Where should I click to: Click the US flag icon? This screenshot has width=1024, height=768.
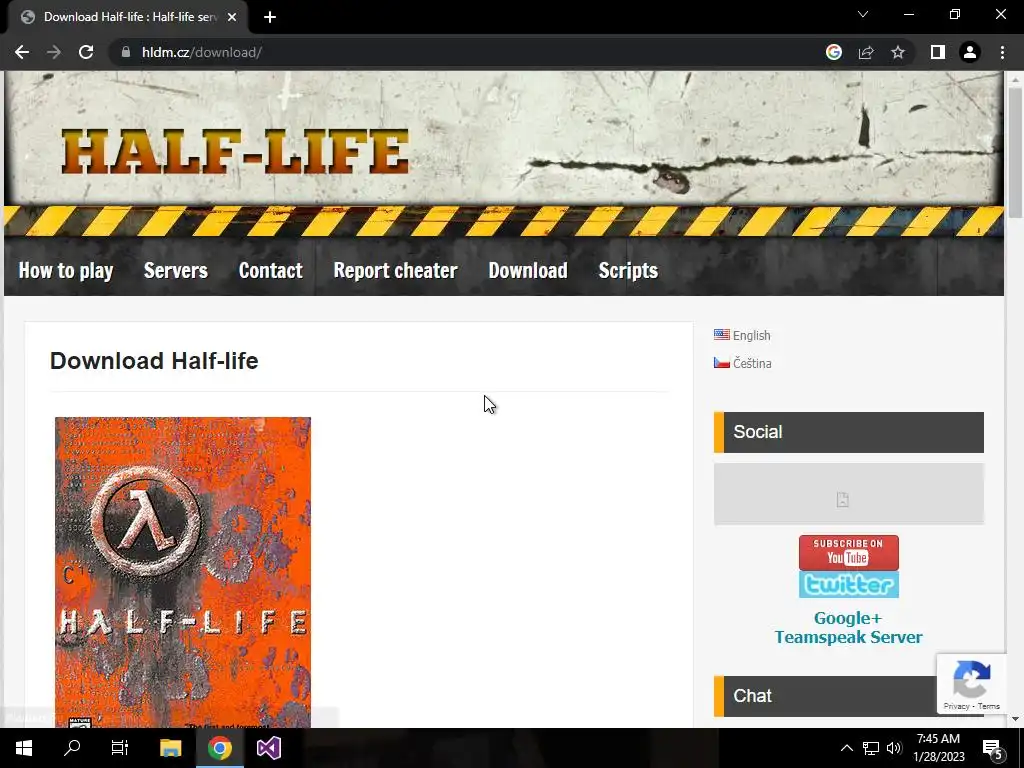click(722, 334)
